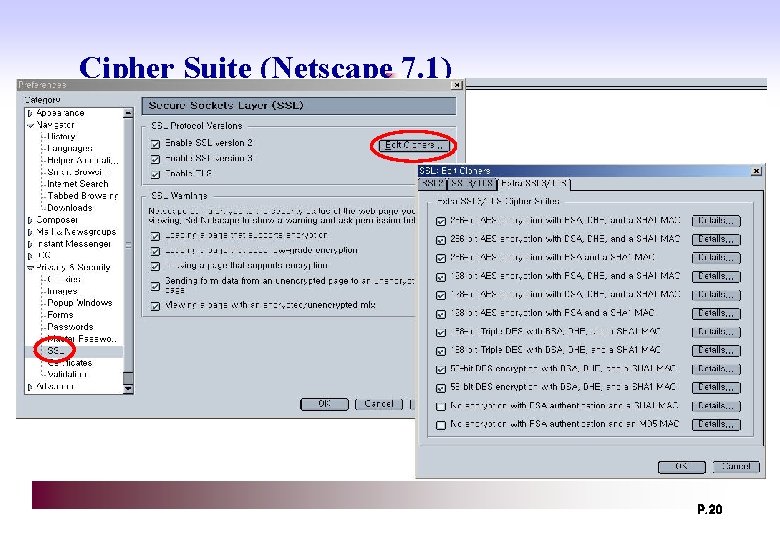Select Tabbed Browsing in the tree
The width and height of the screenshot is (780, 540).
[x=83, y=196]
